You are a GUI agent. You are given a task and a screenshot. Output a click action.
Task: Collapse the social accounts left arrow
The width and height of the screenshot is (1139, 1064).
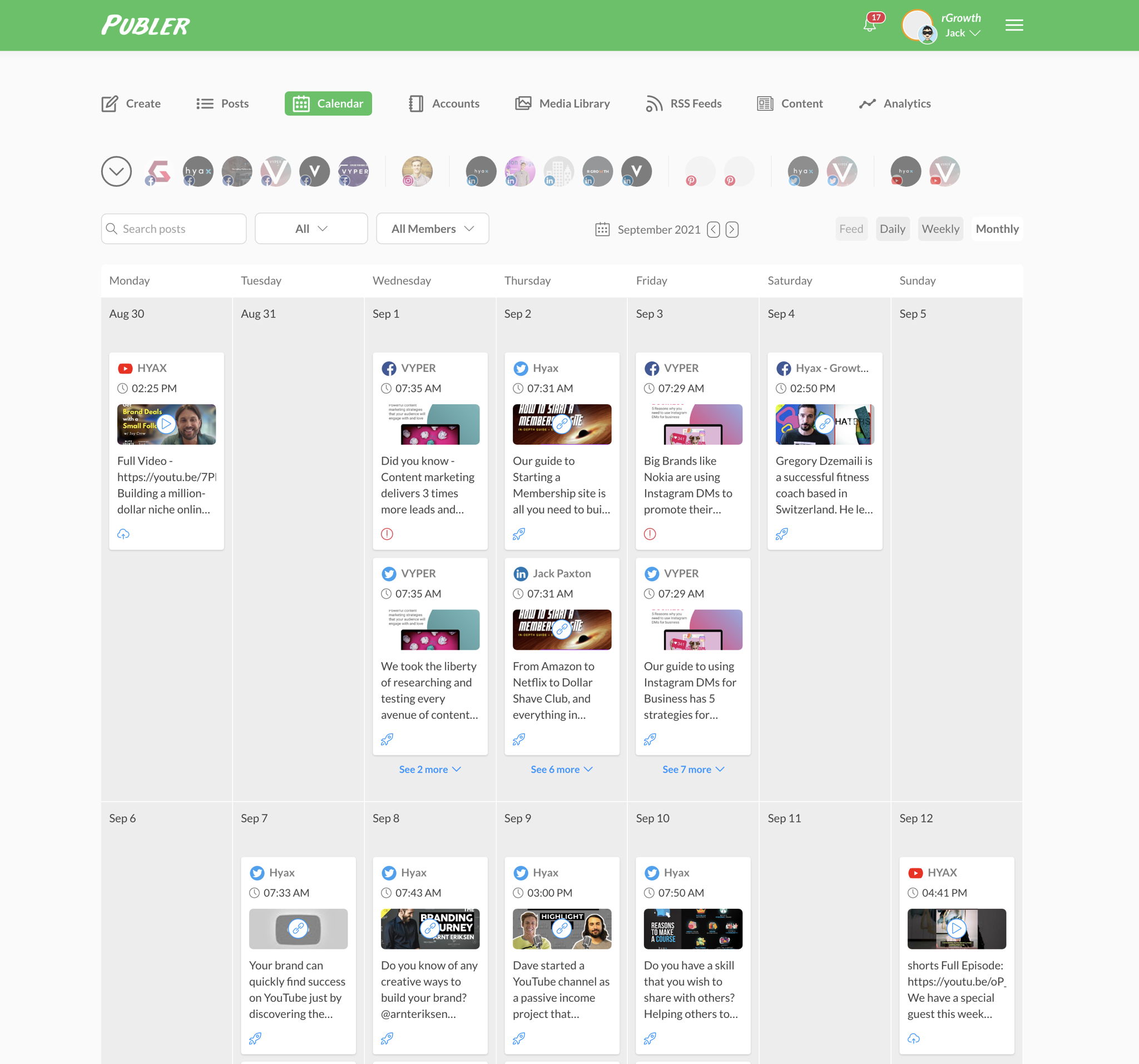[116, 171]
